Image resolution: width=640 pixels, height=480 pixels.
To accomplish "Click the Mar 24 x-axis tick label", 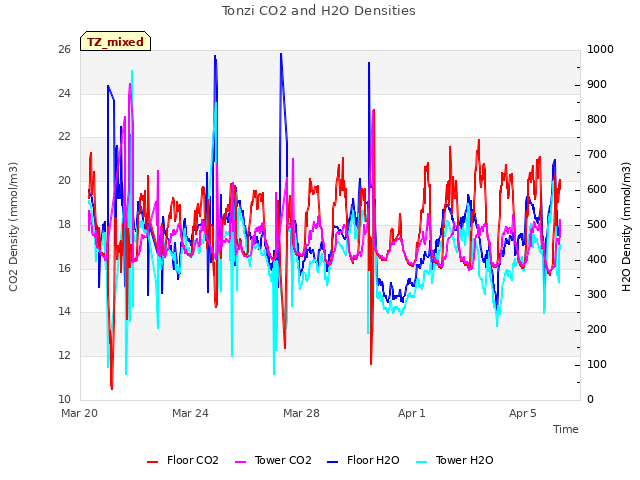I will click(x=190, y=413).
